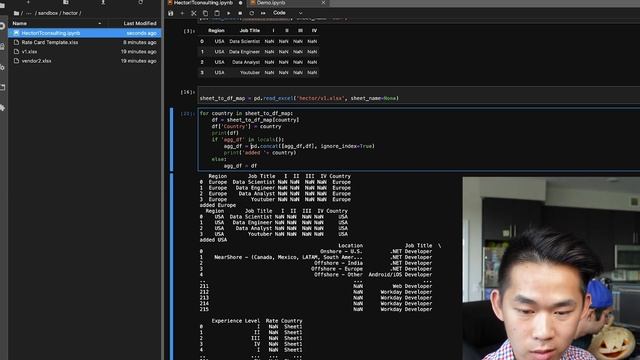Open a new launcher with the plus icon
The image size is (640, 360).
[28, 2]
